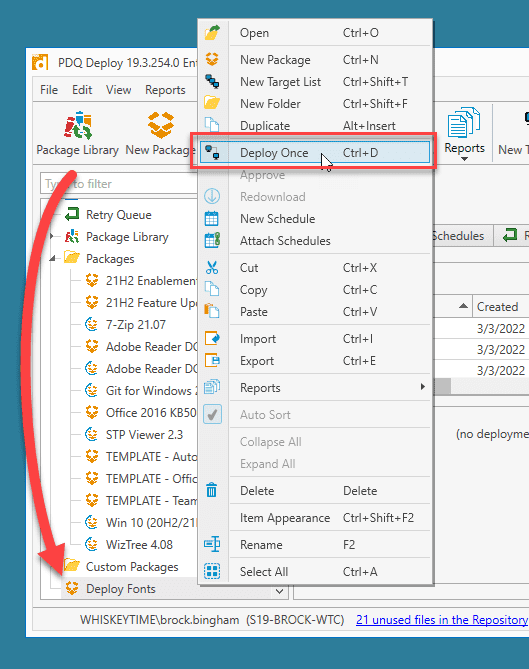The height and width of the screenshot is (669, 529).
Task: Click the Export icon in context menu
Action: pos(212,361)
